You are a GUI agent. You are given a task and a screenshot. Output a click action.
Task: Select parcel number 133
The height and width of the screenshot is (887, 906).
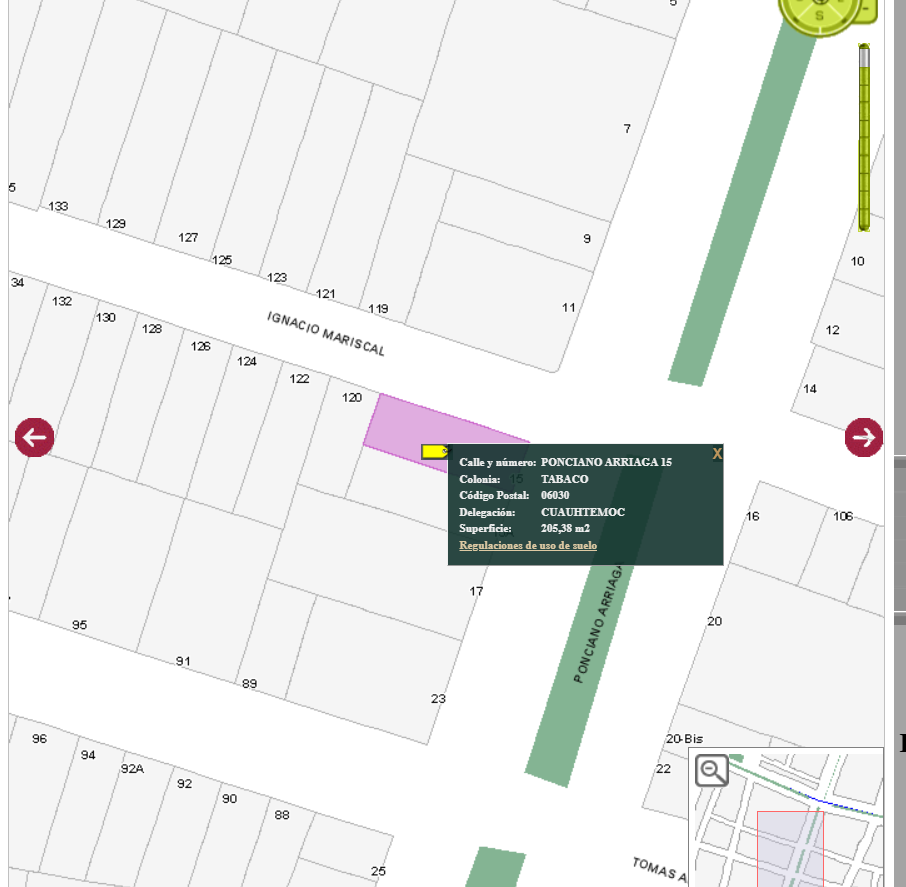pyautogui.click(x=58, y=206)
